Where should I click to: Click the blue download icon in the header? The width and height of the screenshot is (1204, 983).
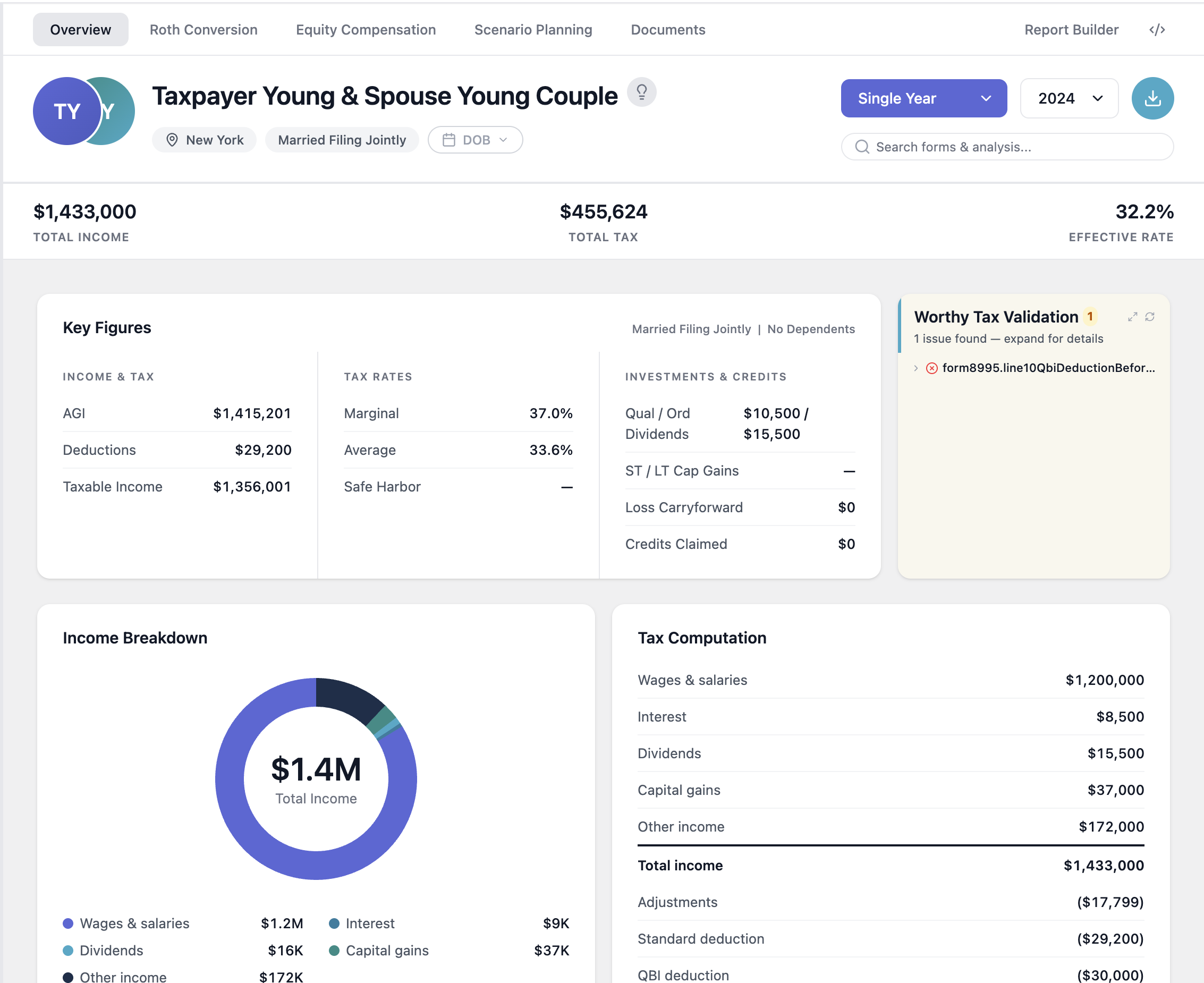point(1152,98)
